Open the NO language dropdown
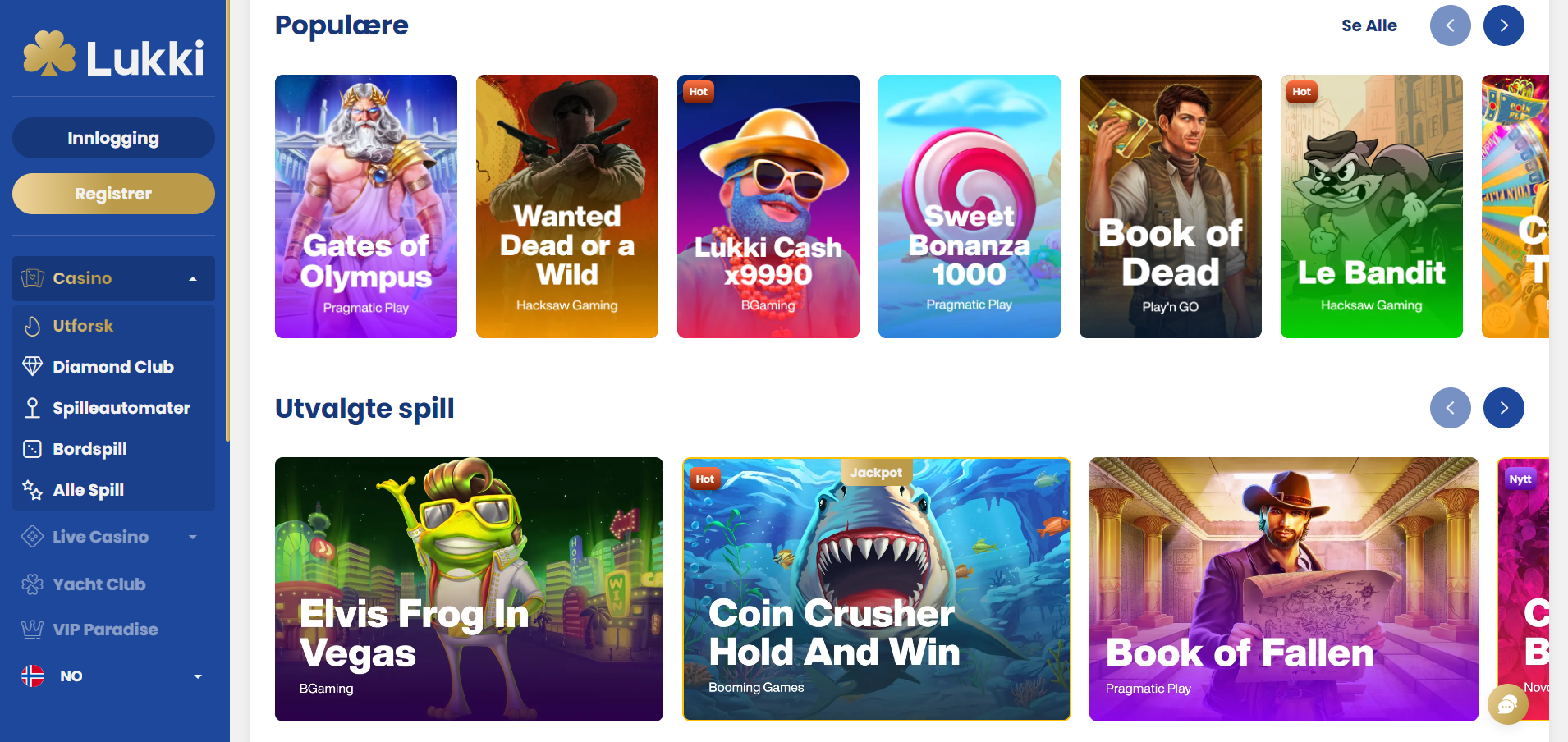This screenshot has width=1568, height=742. pyautogui.click(x=113, y=676)
